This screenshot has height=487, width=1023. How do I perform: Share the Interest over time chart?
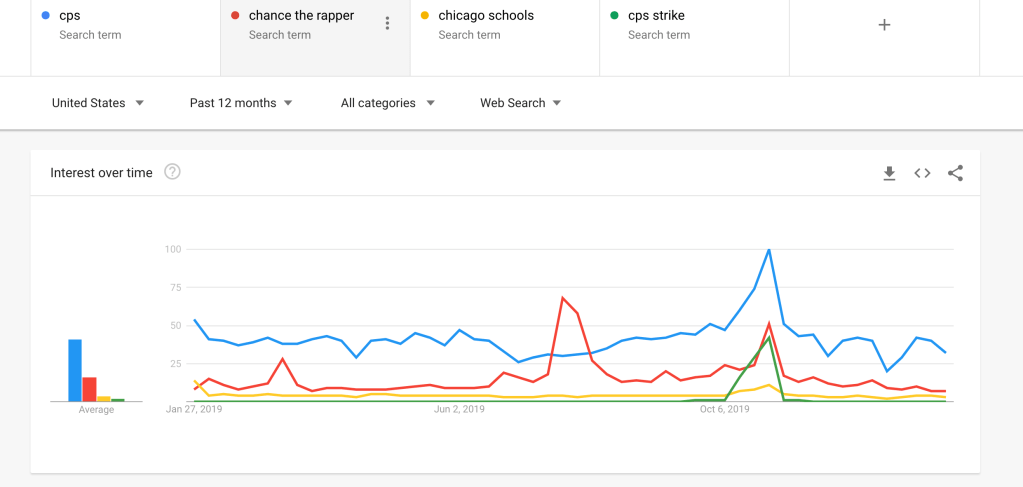click(955, 173)
